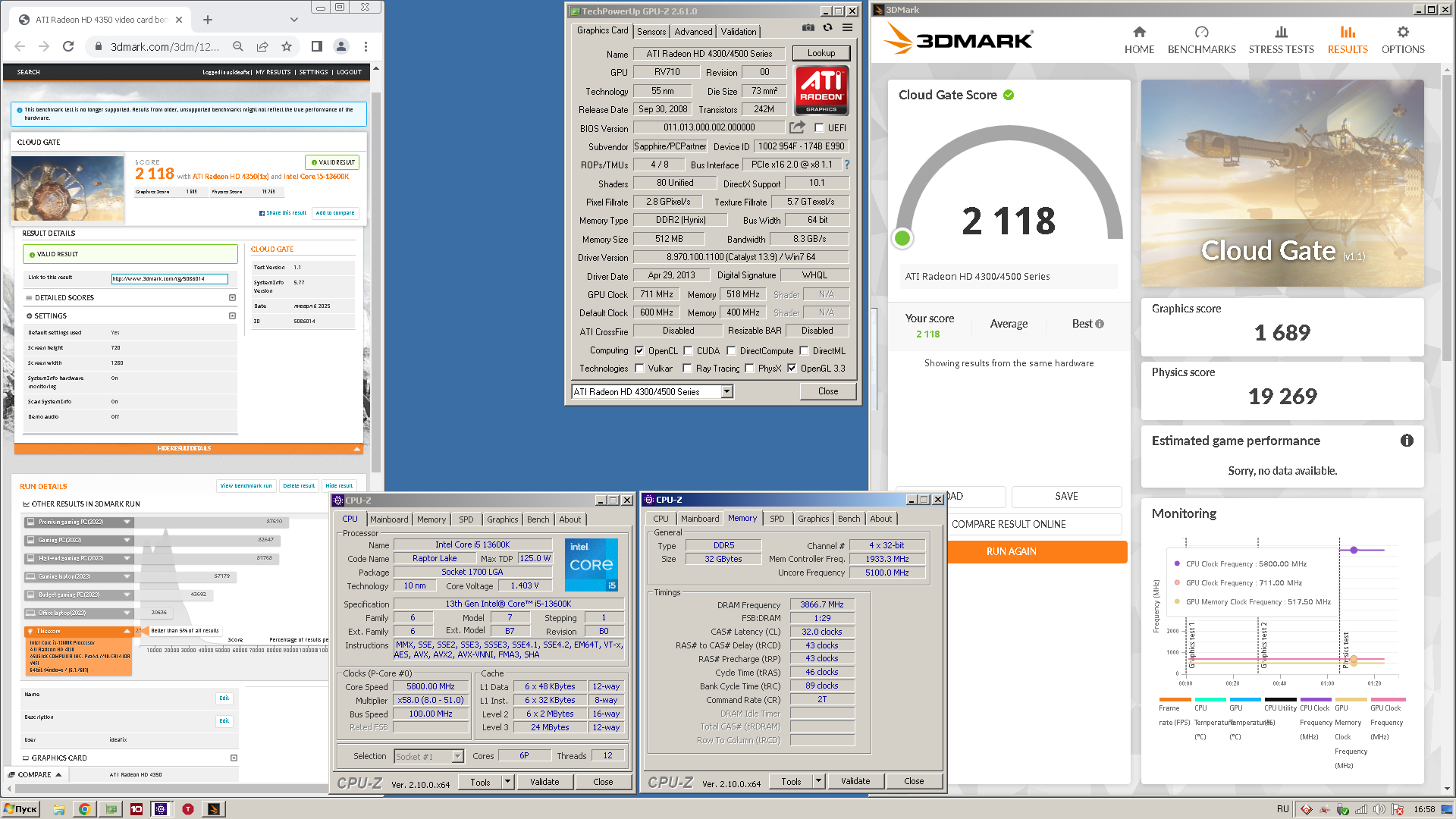Viewport: 1456px width, 819px height.
Task: Bookmark this page with the star icon
Action: 287,46
